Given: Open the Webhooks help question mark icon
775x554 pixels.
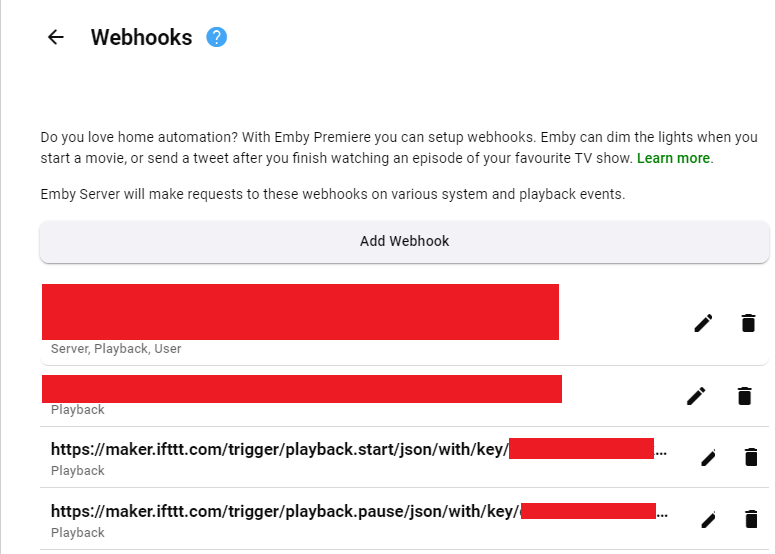Looking at the screenshot, I should coord(216,37).
